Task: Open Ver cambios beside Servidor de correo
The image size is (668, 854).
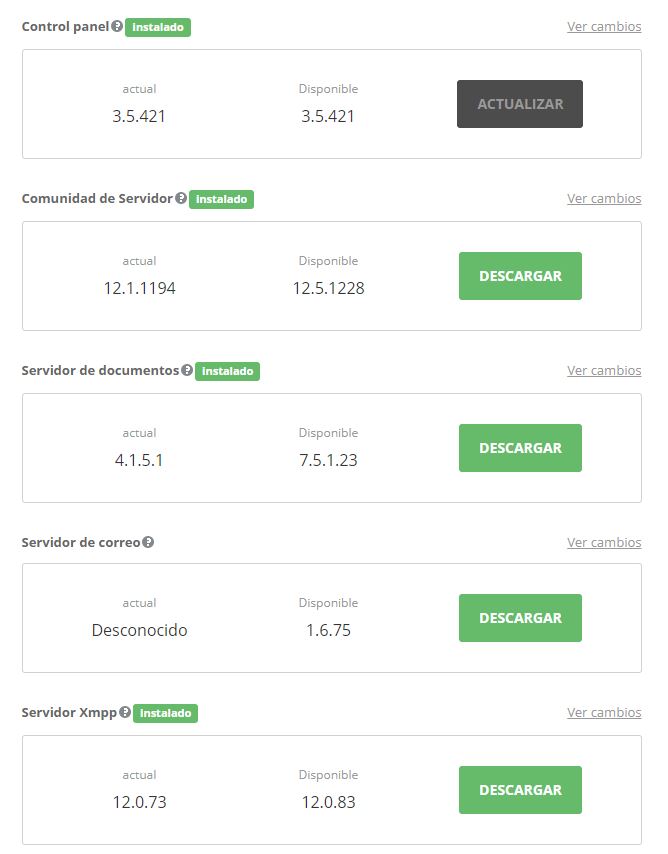Action: click(604, 543)
